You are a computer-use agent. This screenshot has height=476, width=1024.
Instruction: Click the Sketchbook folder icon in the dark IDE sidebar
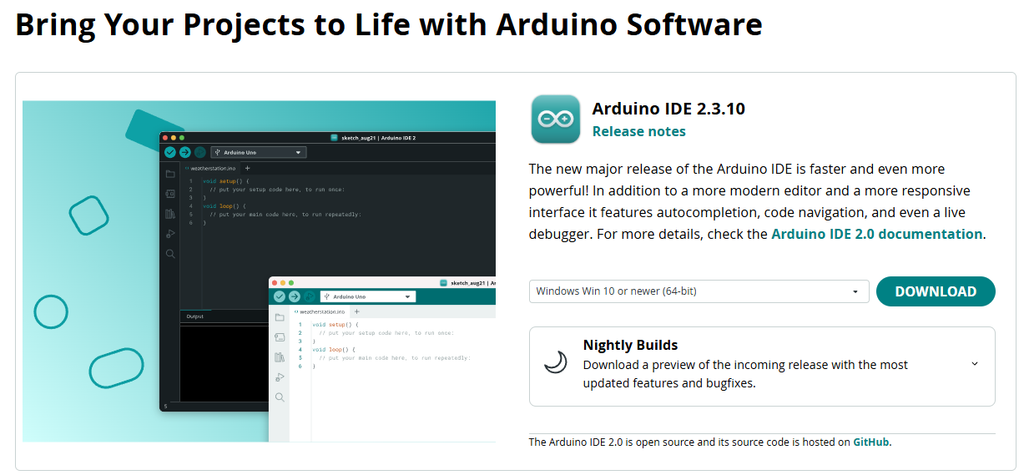tap(170, 174)
